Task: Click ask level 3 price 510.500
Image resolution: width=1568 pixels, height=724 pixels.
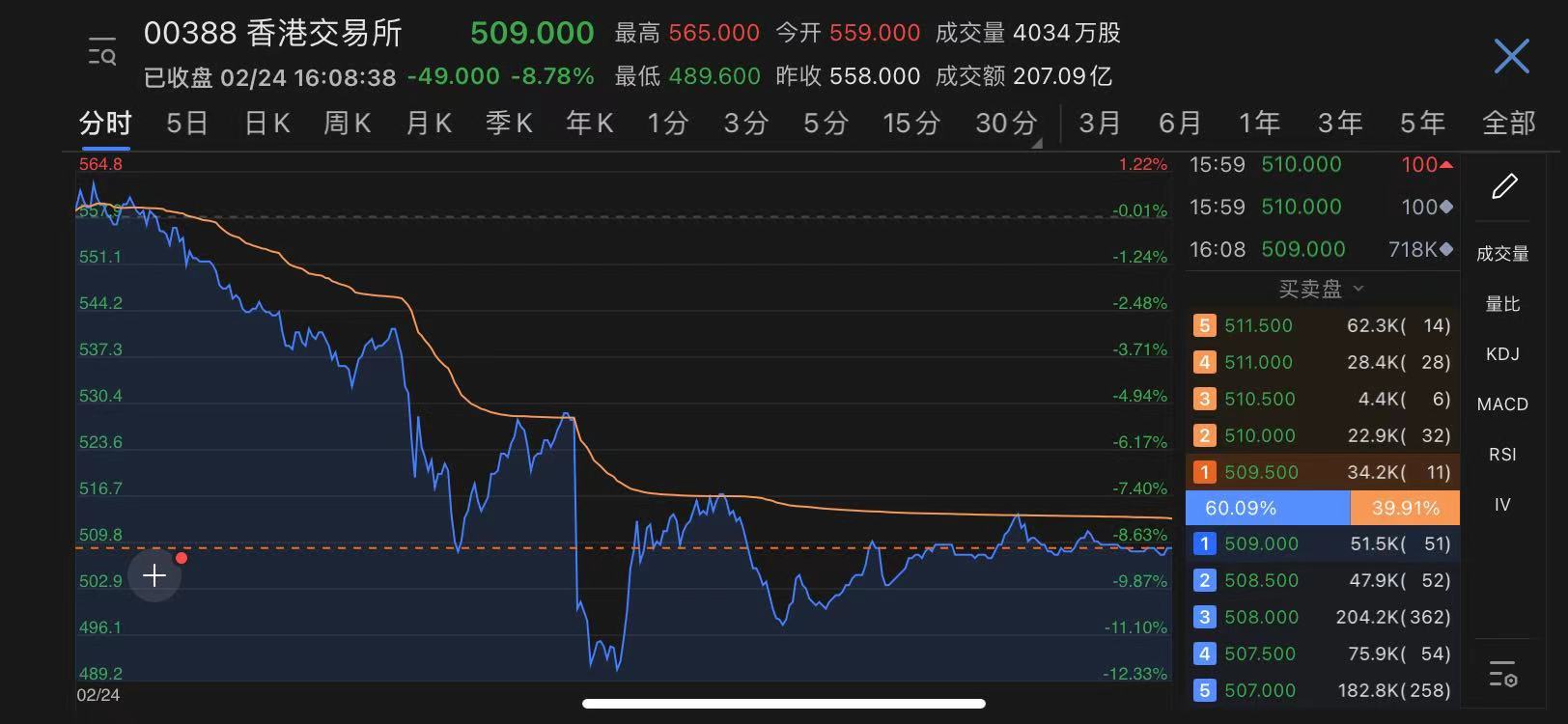Action: click(1260, 399)
